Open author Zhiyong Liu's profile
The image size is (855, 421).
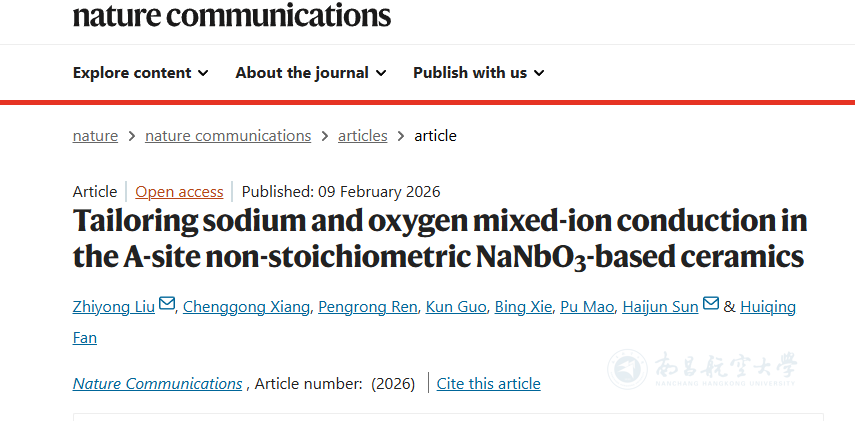(114, 307)
